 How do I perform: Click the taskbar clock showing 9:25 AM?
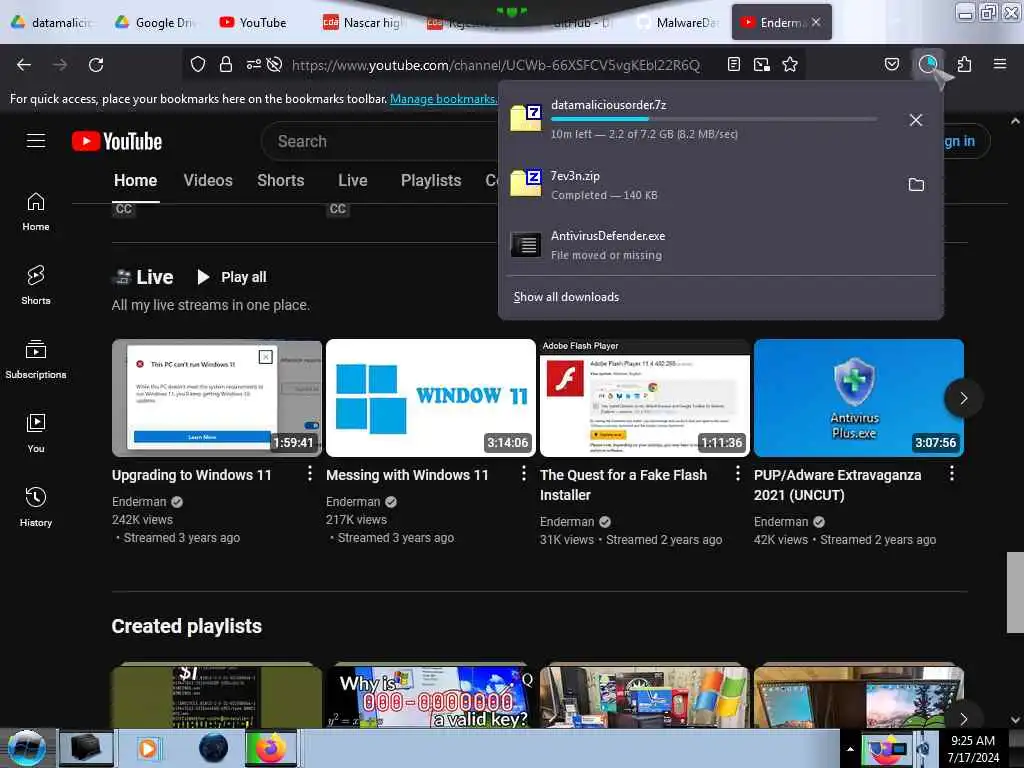coord(973,749)
